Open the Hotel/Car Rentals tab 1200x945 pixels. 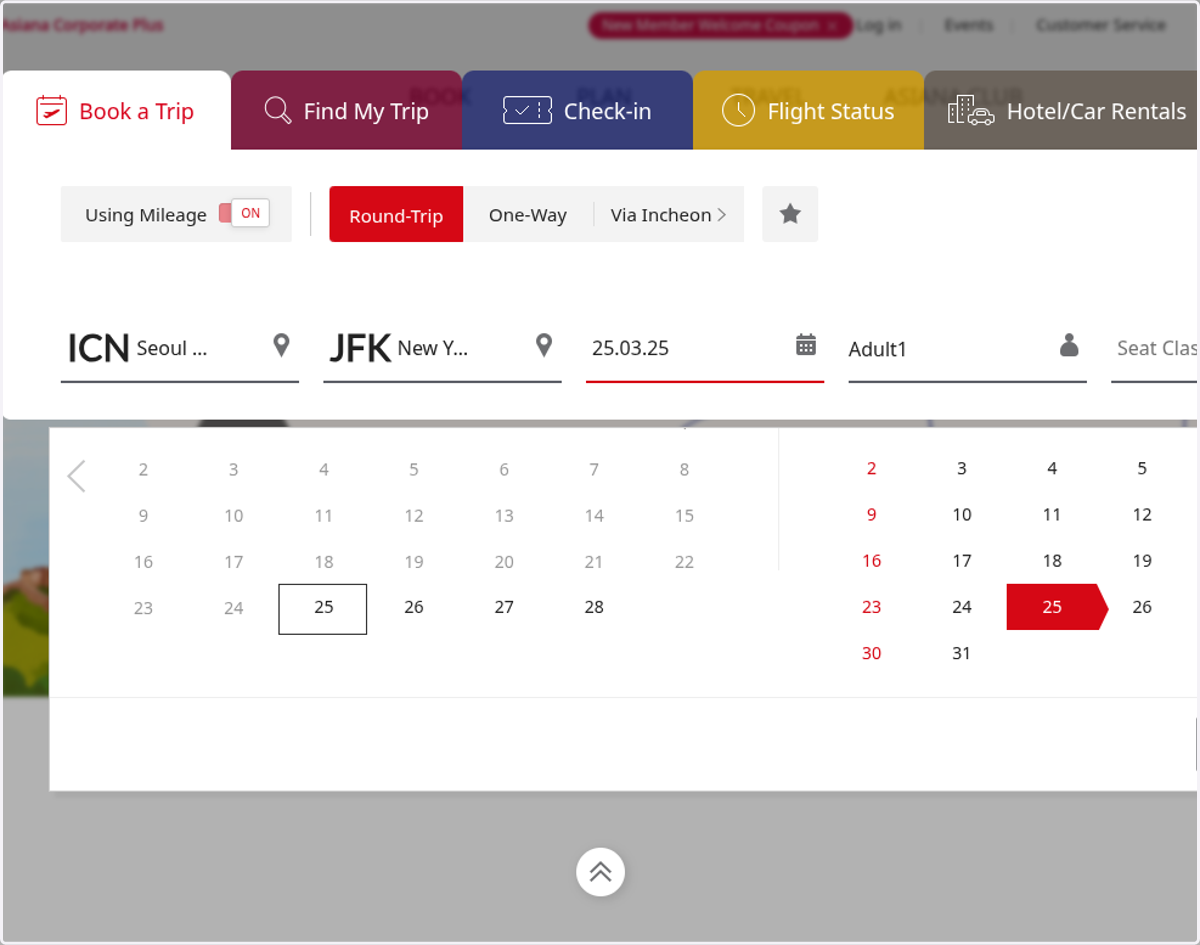[x=1062, y=111]
